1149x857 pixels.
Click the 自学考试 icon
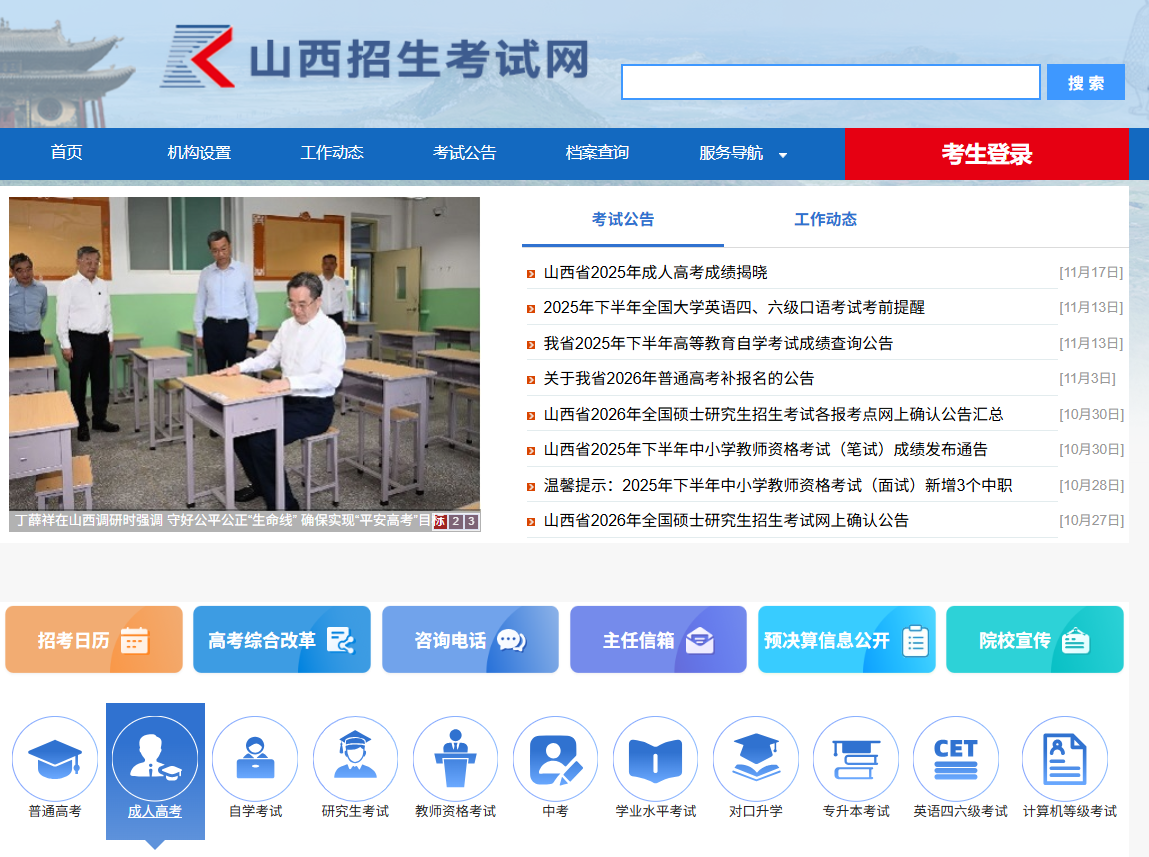tap(255, 758)
